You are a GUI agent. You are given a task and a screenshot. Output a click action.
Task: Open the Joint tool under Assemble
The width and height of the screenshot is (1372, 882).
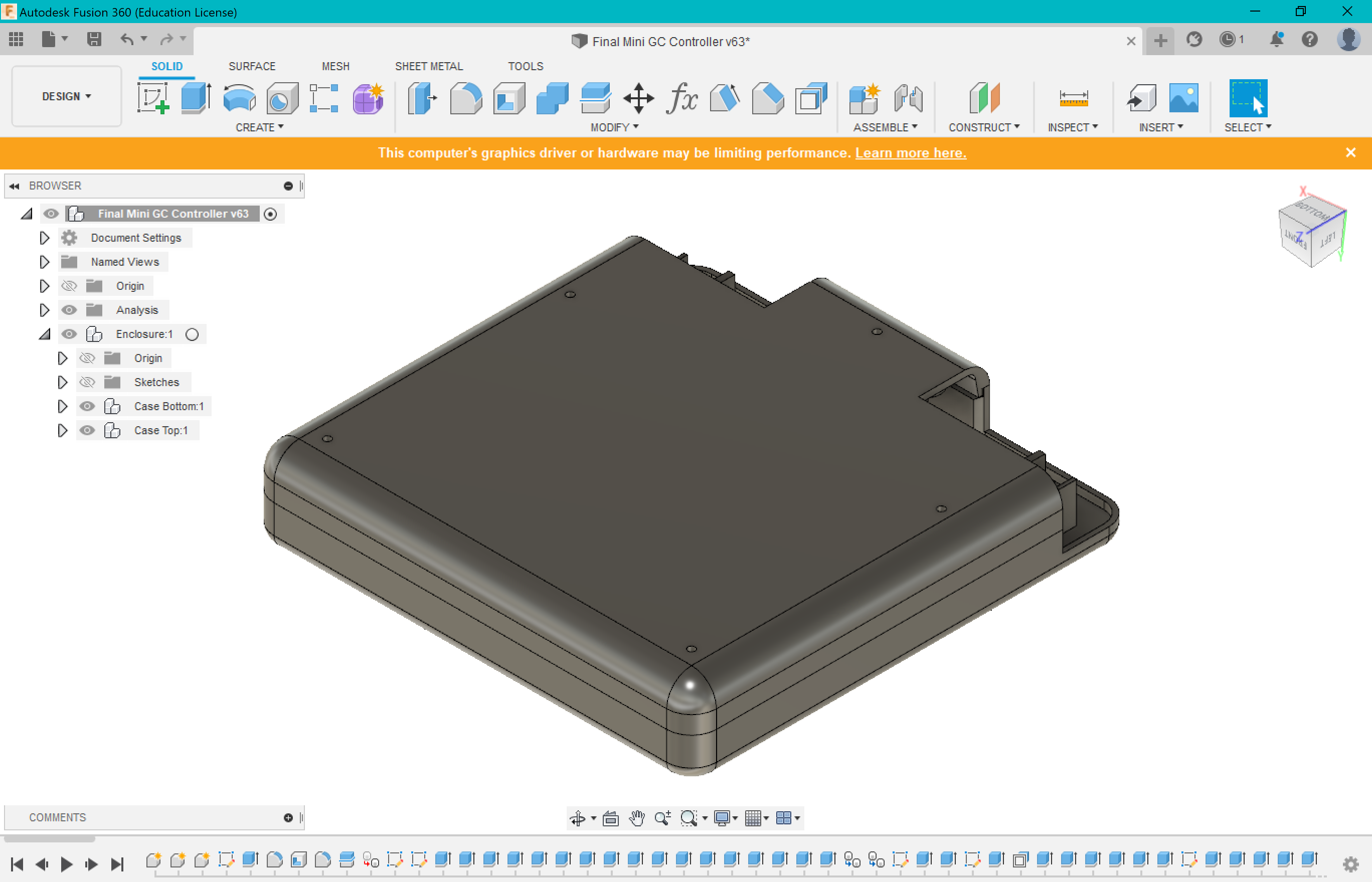(908, 98)
